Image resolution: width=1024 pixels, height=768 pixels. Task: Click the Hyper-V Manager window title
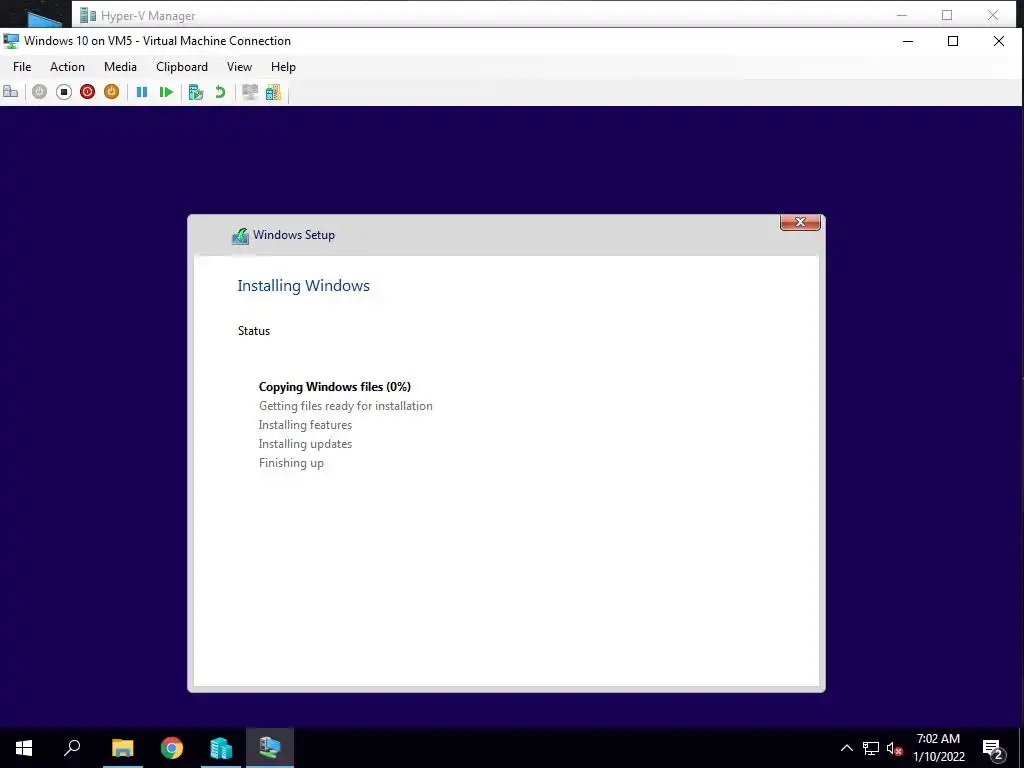click(x=148, y=16)
